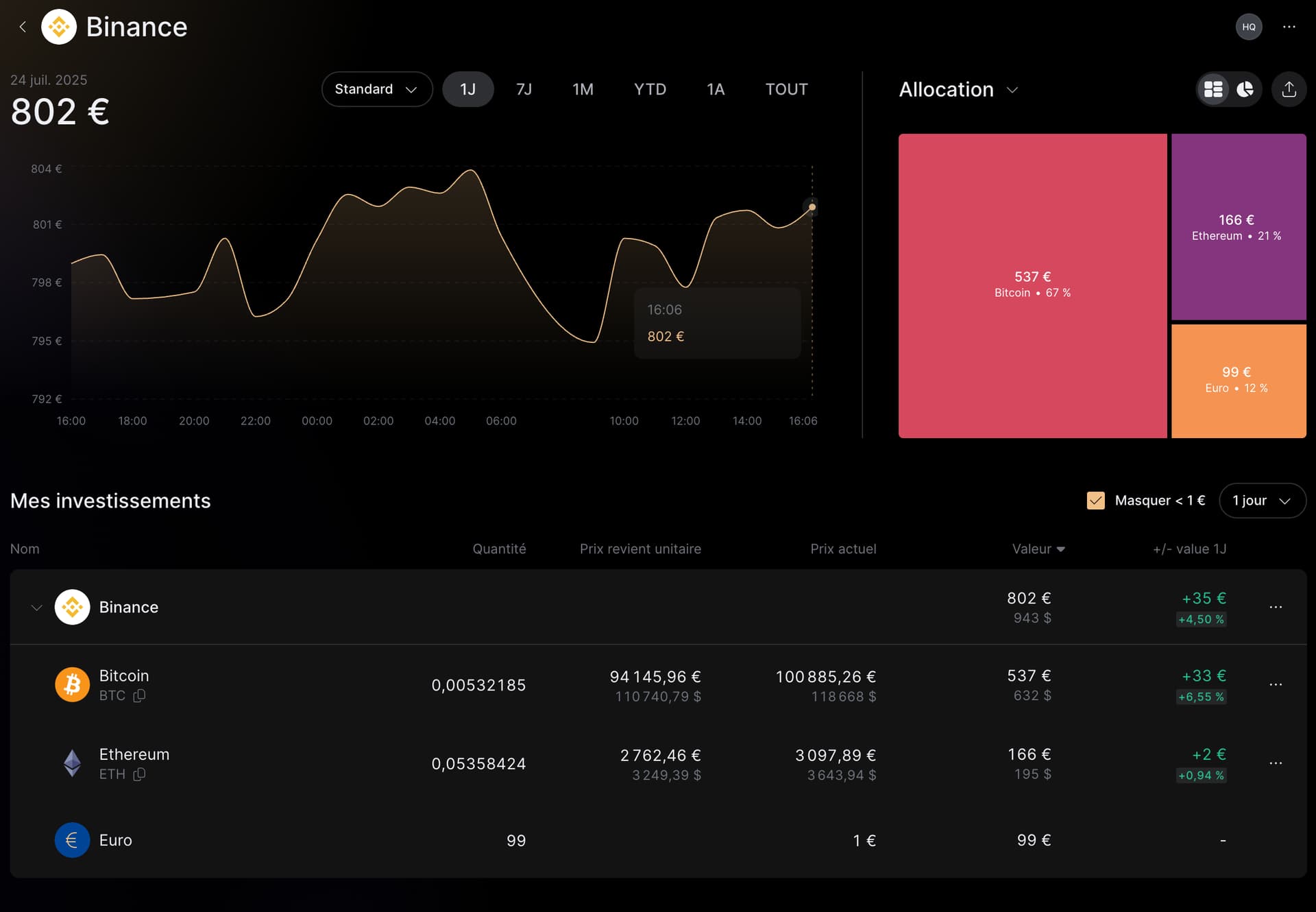This screenshot has height=912, width=1316.
Task: Click the share/export icon
Action: (x=1289, y=89)
